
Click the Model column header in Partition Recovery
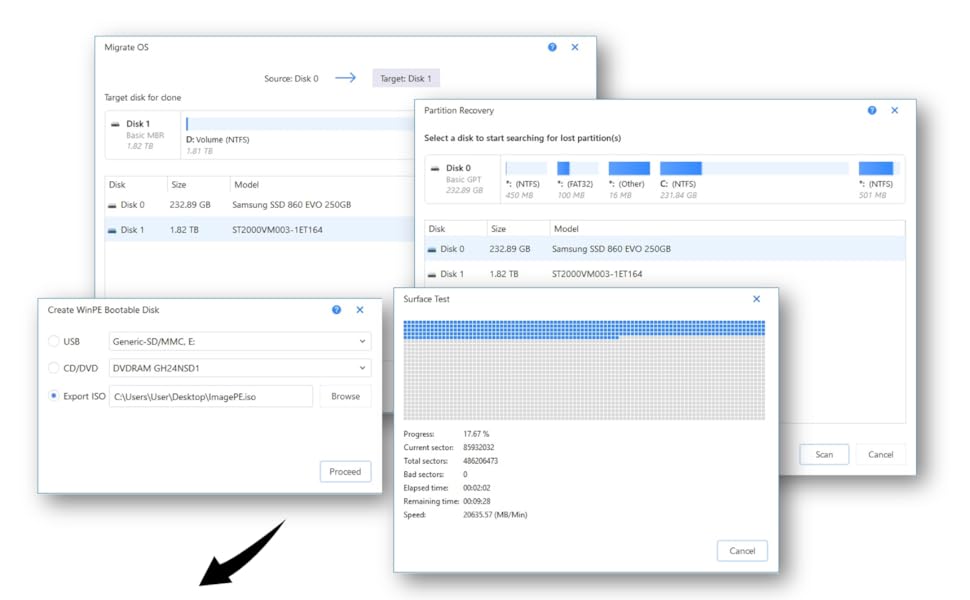pos(566,228)
